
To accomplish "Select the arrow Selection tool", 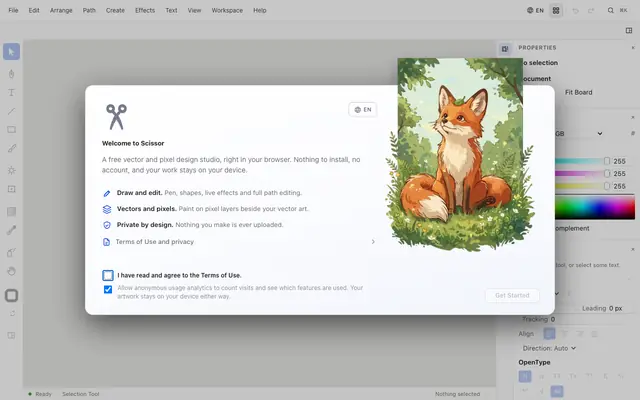I will [x=11, y=52].
